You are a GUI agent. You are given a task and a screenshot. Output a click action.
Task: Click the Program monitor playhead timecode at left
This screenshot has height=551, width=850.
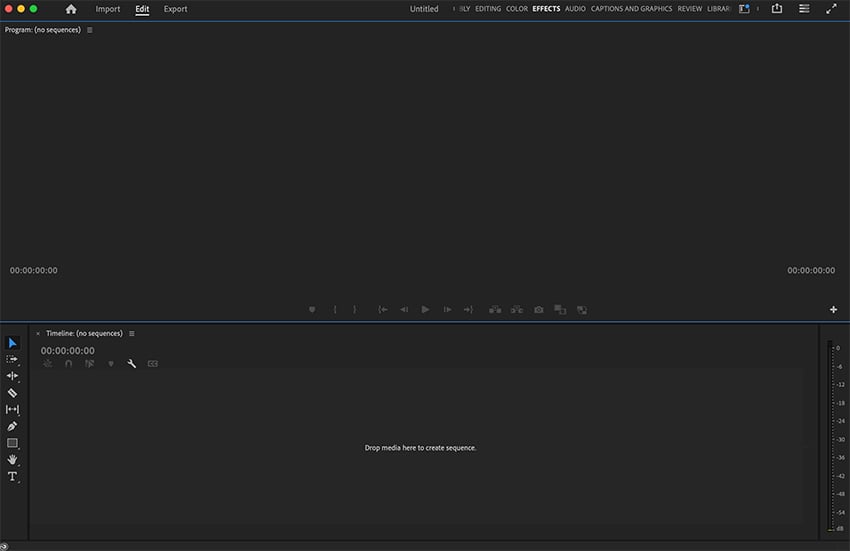[34, 270]
